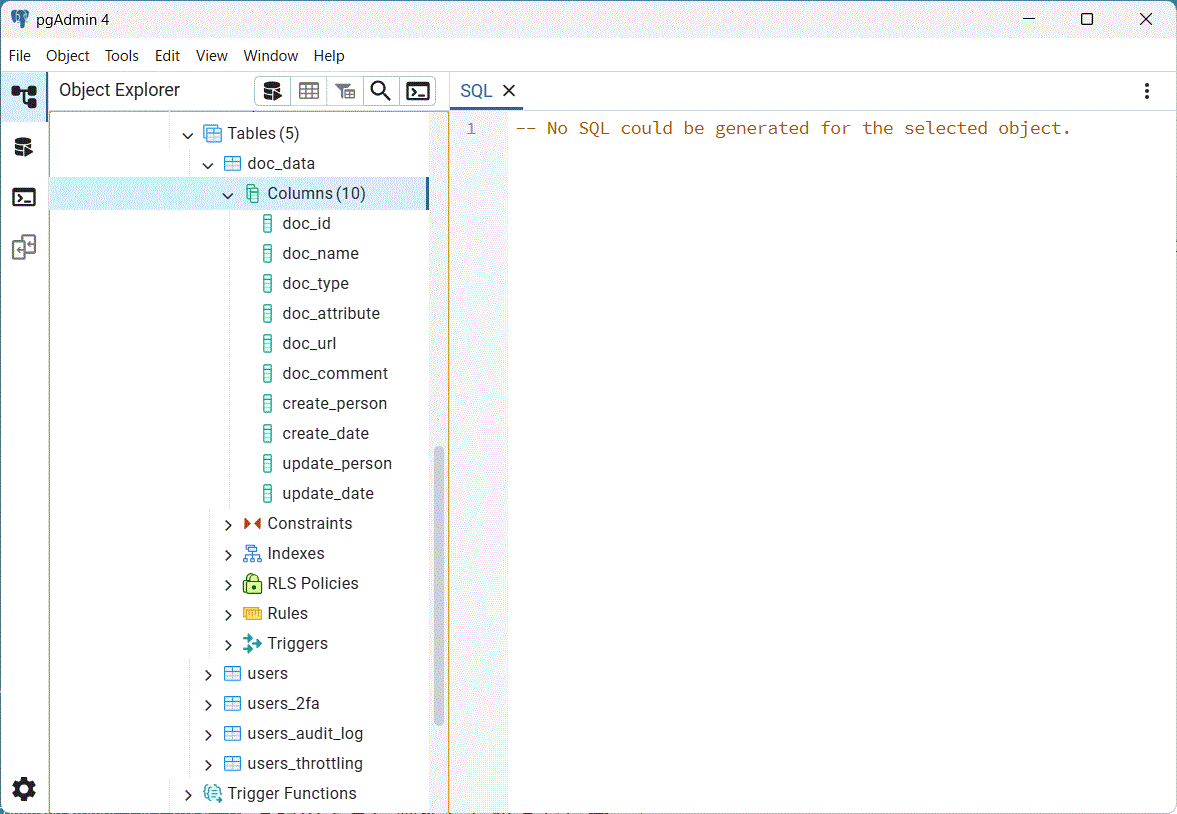Click the Object Explorer vertical scrollbar
The width and height of the screenshot is (1177, 814).
[438, 585]
